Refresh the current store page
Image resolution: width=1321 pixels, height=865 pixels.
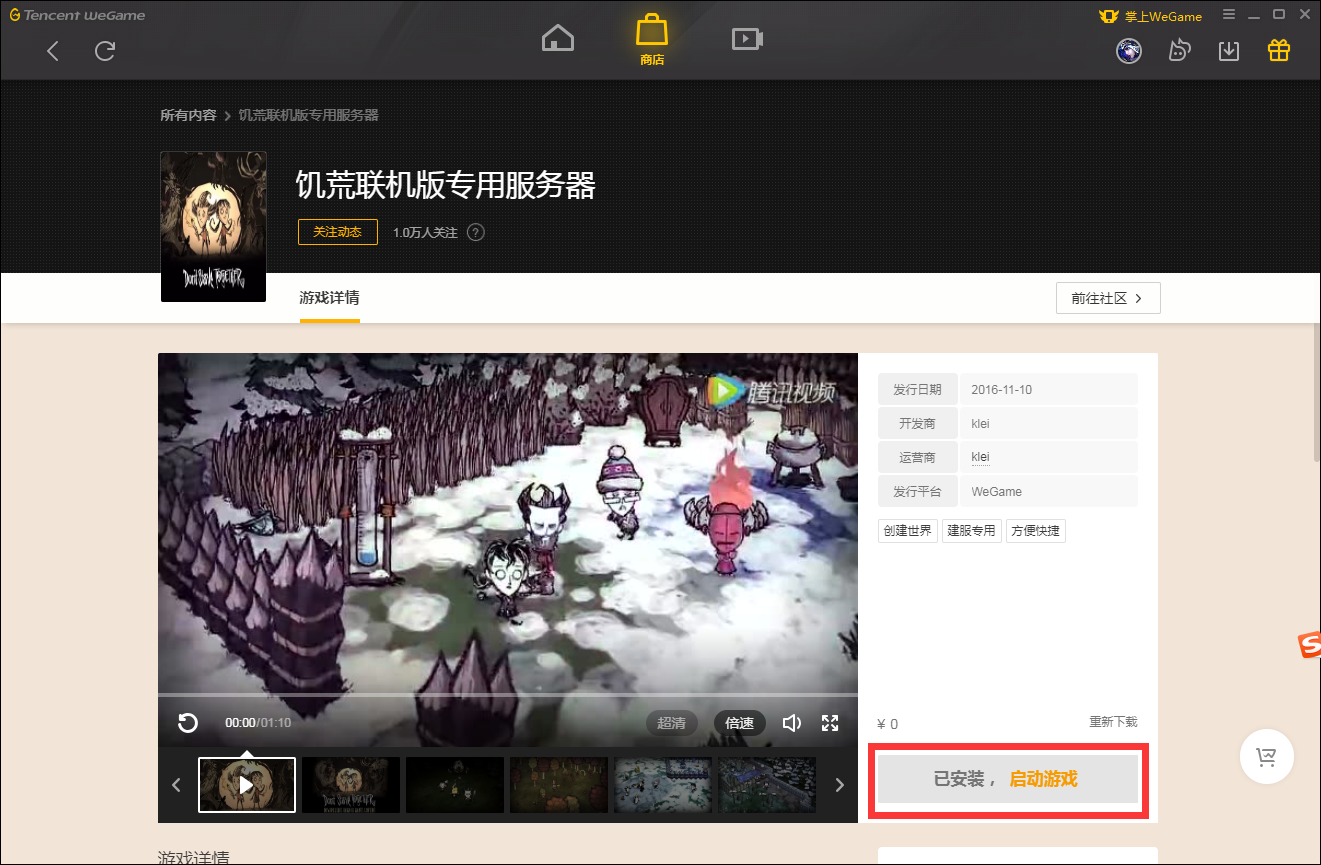point(105,51)
